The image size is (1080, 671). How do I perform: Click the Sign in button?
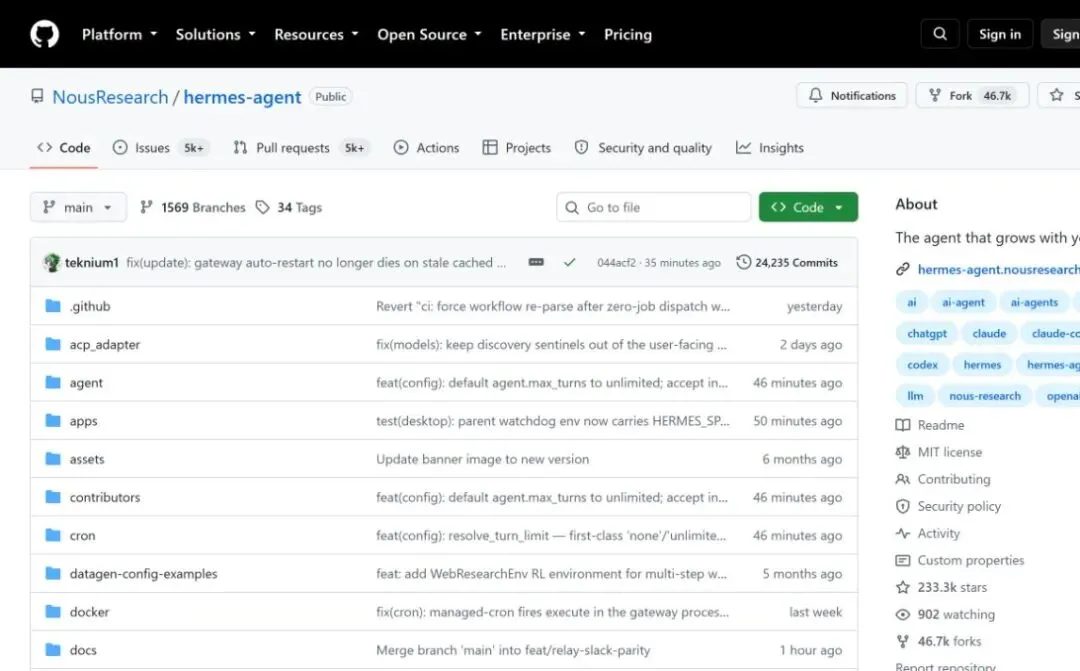coord(999,34)
